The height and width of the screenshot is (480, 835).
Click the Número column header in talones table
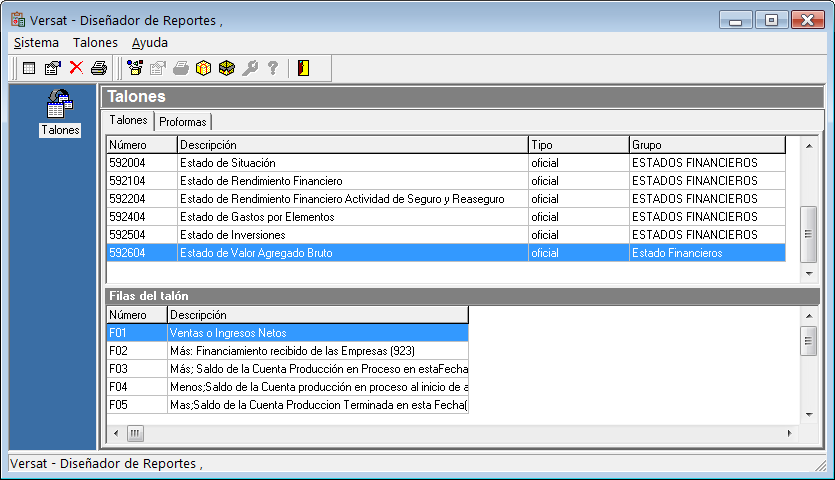click(x=142, y=145)
